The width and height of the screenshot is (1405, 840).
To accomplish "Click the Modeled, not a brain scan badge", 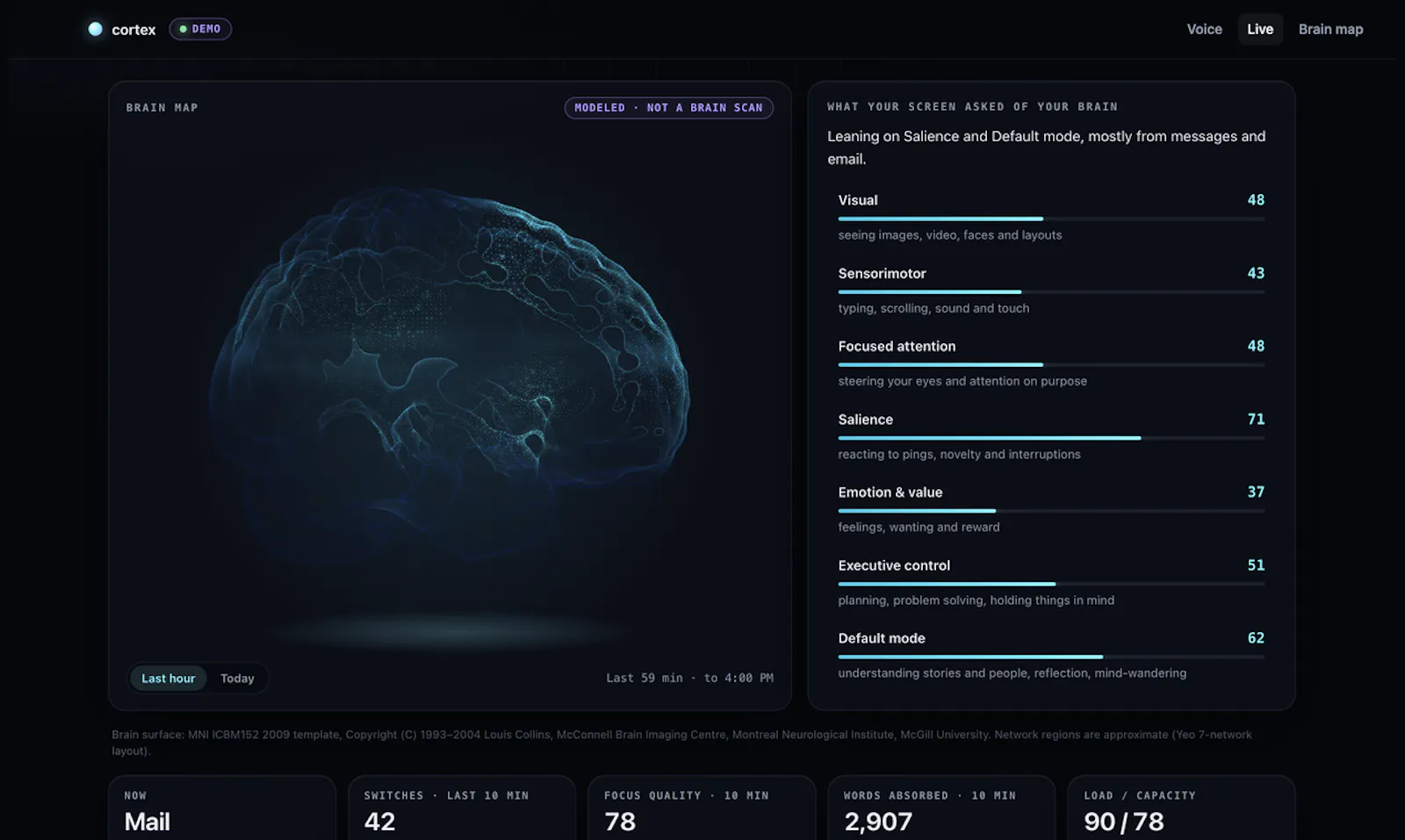I will click(x=668, y=108).
